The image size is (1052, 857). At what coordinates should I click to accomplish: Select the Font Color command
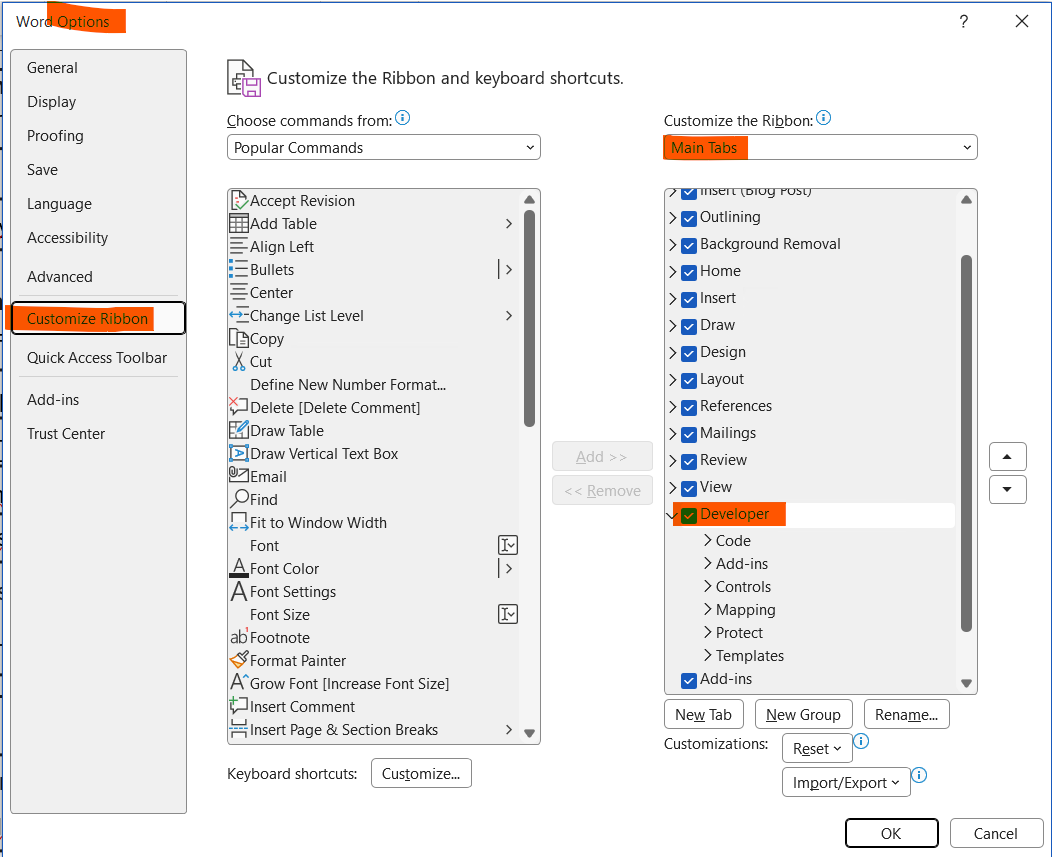[x=284, y=568]
